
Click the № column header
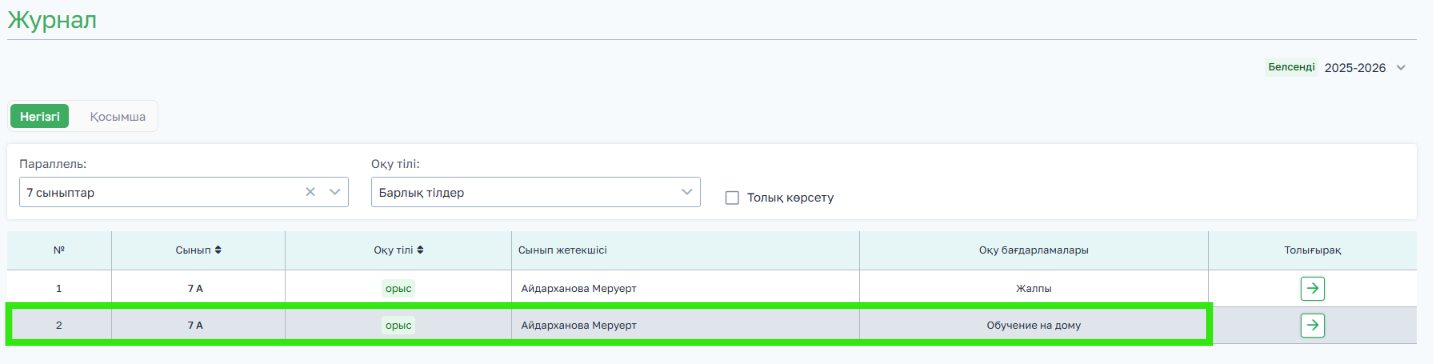click(59, 250)
